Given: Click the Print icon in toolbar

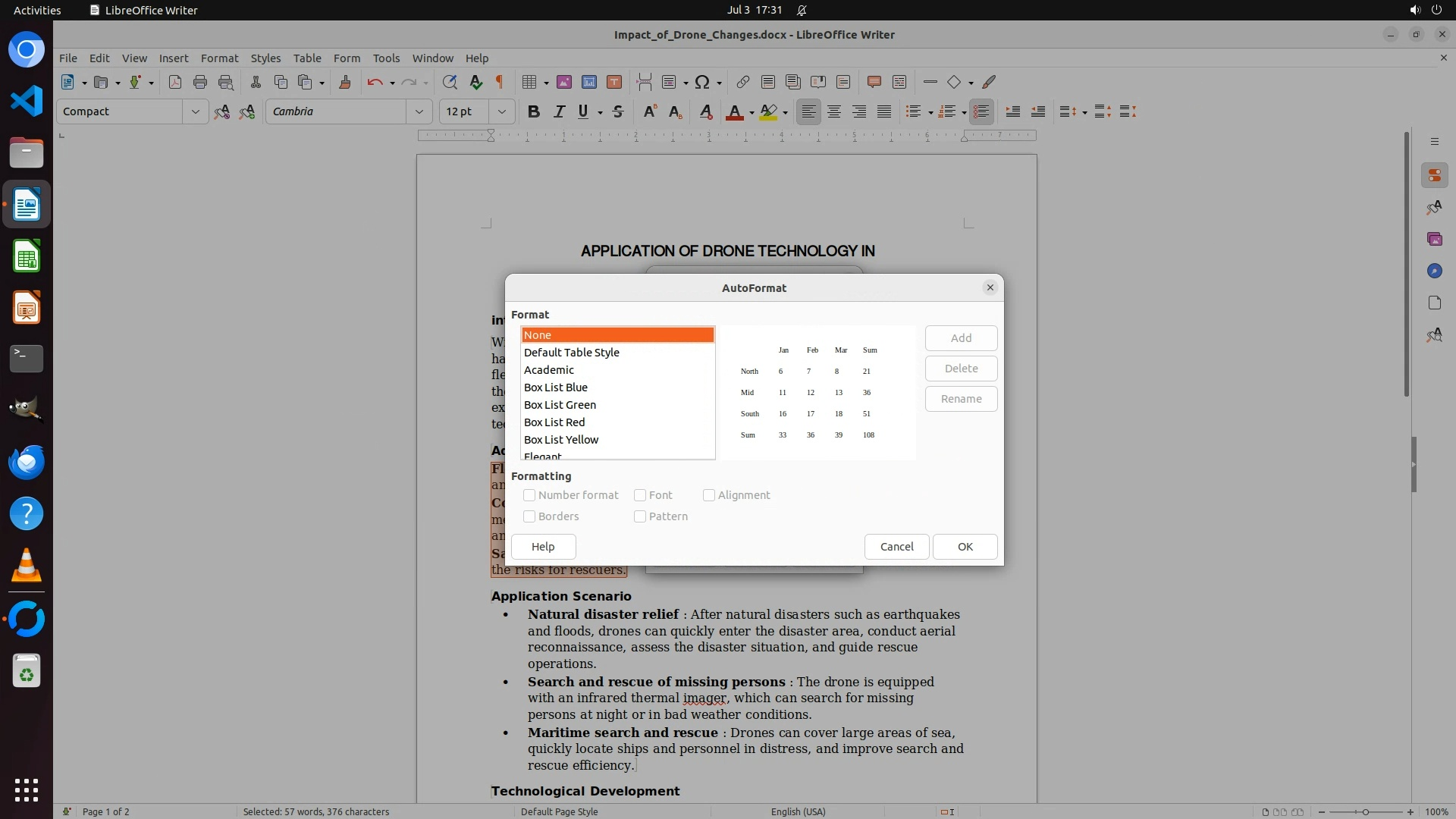Looking at the screenshot, I should [200, 82].
